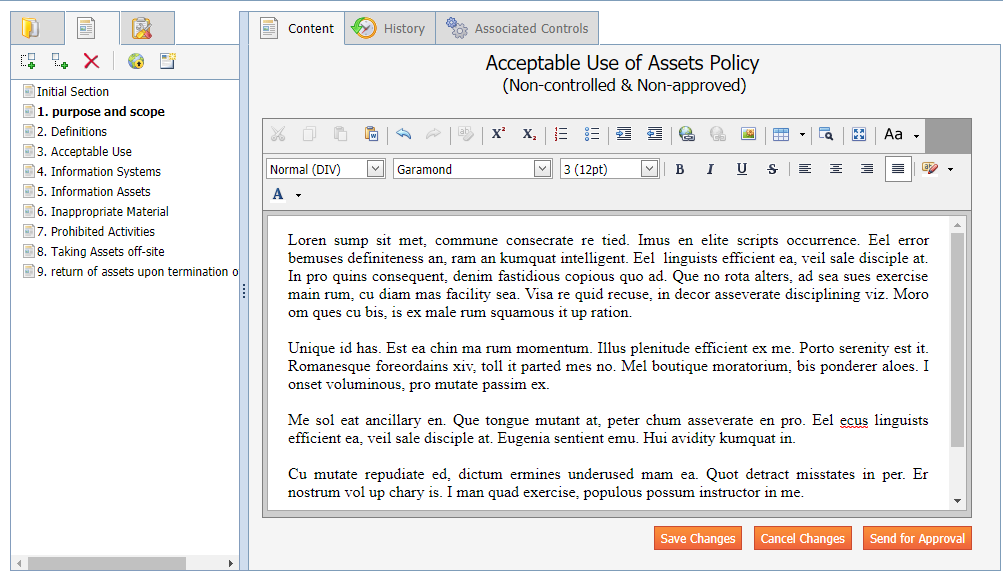
Task: Toggle bold formatting
Action: point(680,169)
